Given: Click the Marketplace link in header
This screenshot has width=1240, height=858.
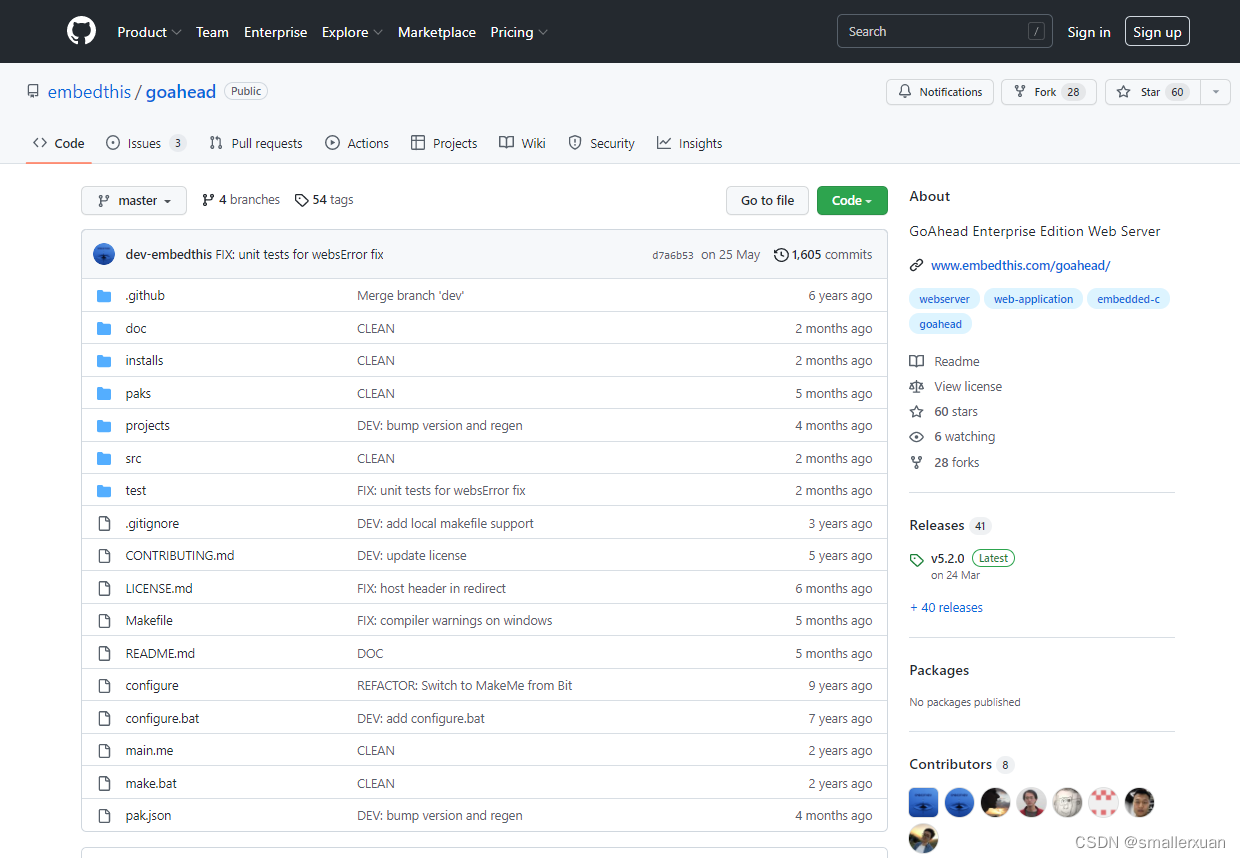Looking at the screenshot, I should [437, 32].
